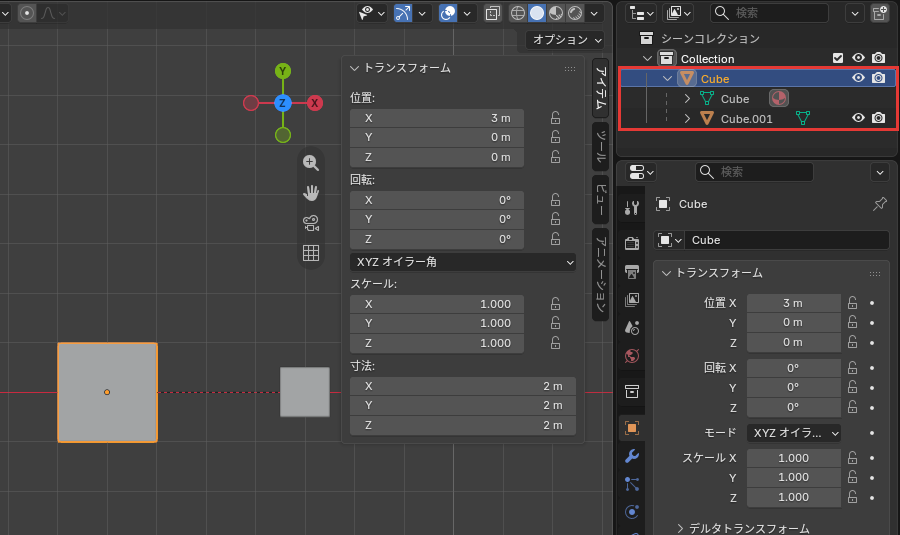Toggle proportional editing button
This screenshot has width=900, height=535.
(x=26, y=13)
